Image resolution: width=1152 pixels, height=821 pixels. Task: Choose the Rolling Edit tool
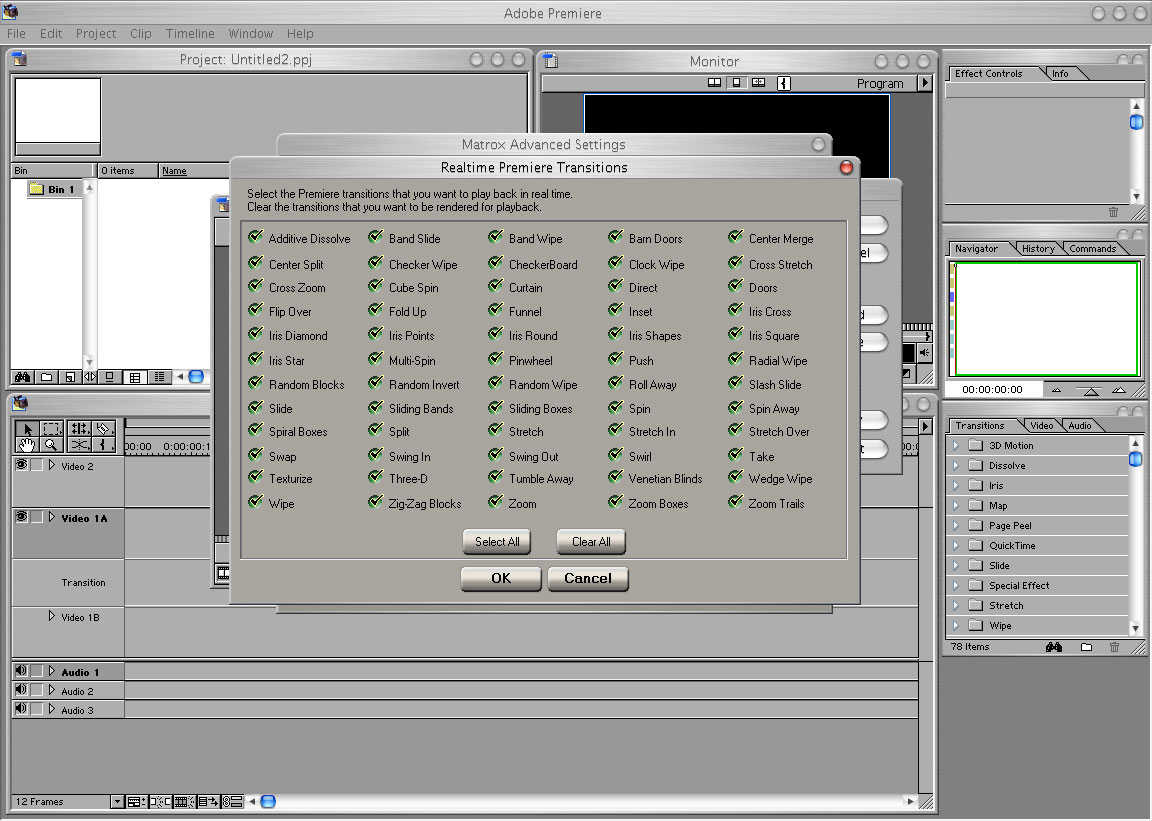click(79, 429)
